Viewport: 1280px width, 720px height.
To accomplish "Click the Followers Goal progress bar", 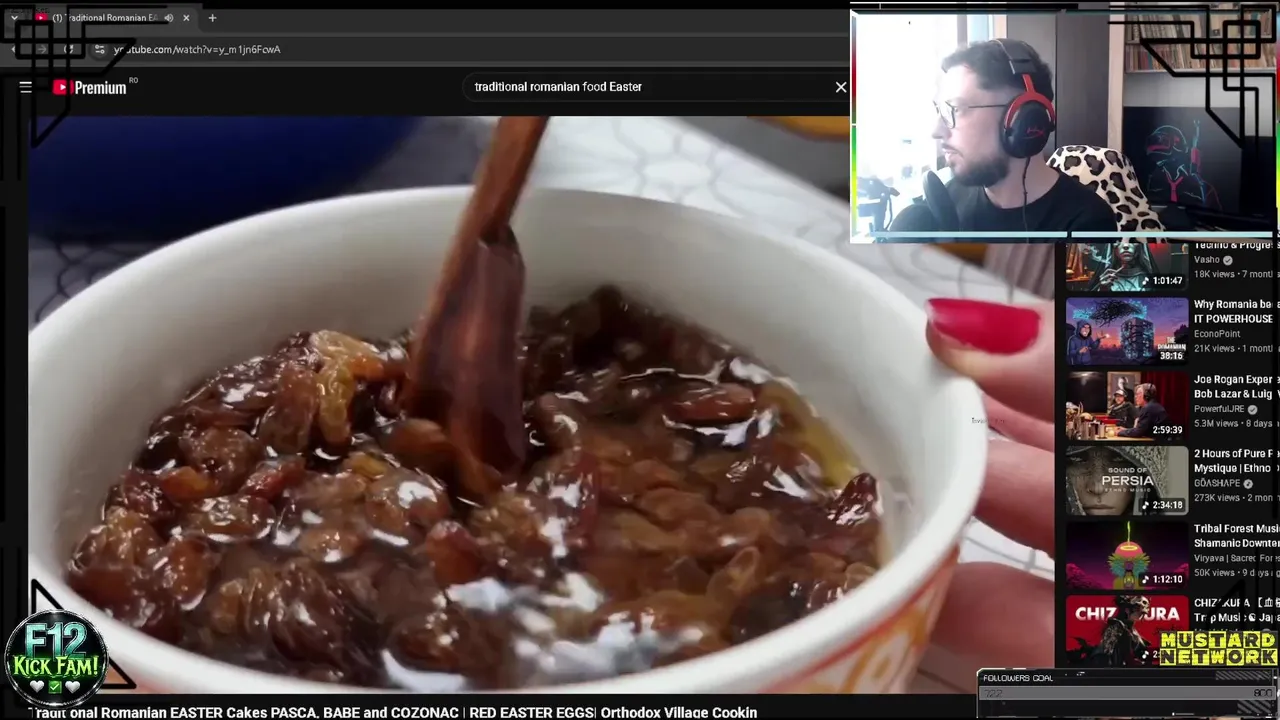I will pyautogui.click(x=1127, y=693).
